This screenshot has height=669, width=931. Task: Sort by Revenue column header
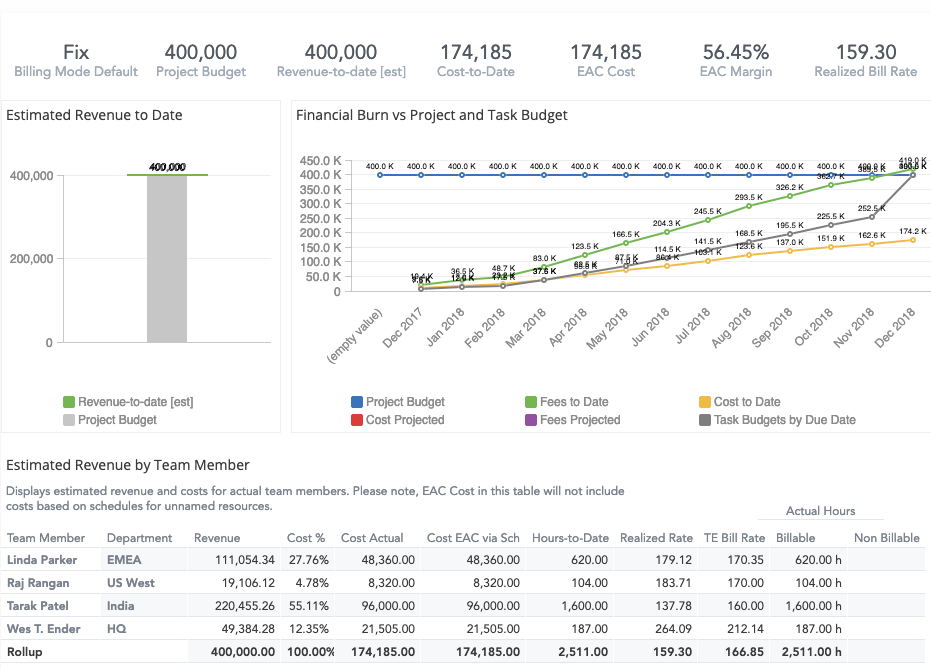click(217, 538)
